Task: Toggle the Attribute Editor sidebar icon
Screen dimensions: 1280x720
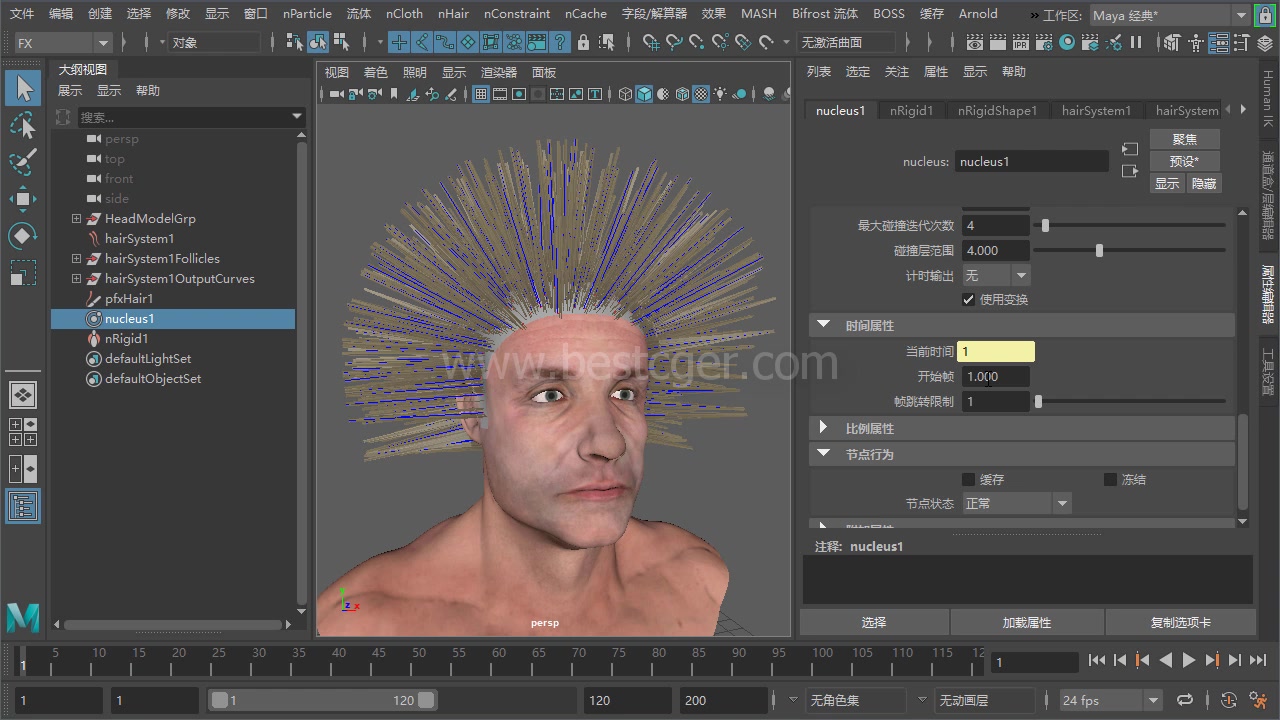Action: pyautogui.click(x=1218, y=42)
